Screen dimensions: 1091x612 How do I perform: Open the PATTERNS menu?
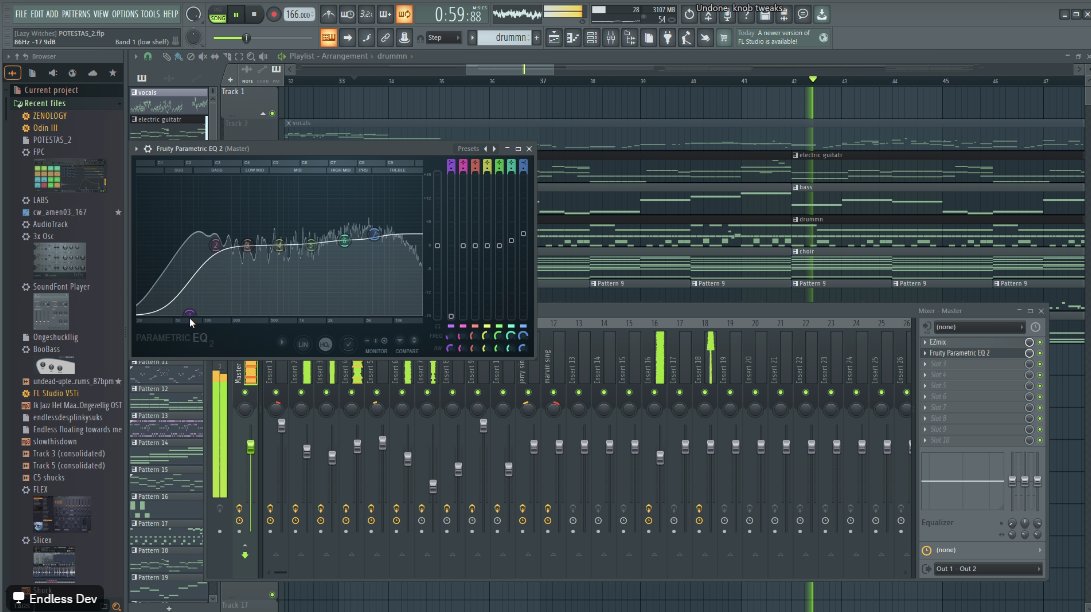tap(76, 14)
